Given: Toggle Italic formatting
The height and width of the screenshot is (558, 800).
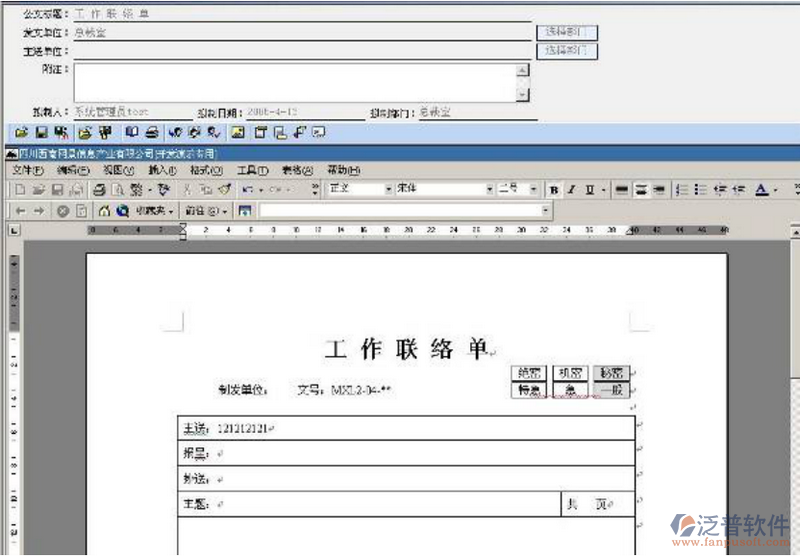Looking at the screenshot, I should pos(571,189).
